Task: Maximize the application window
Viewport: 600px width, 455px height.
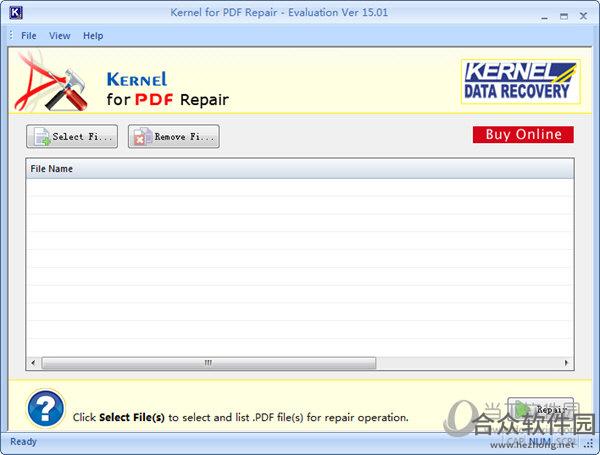Action: (564, 16)
